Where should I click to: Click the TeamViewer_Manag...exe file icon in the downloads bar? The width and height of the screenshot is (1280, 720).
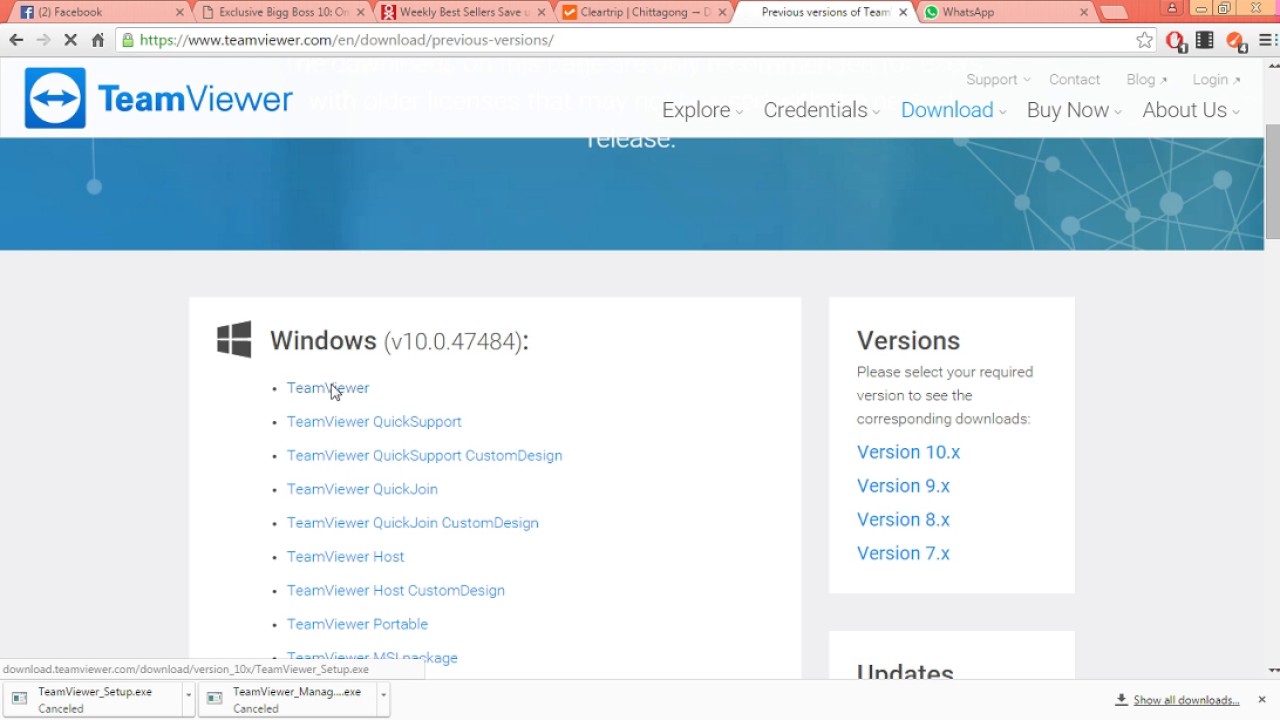click(214, 699)
